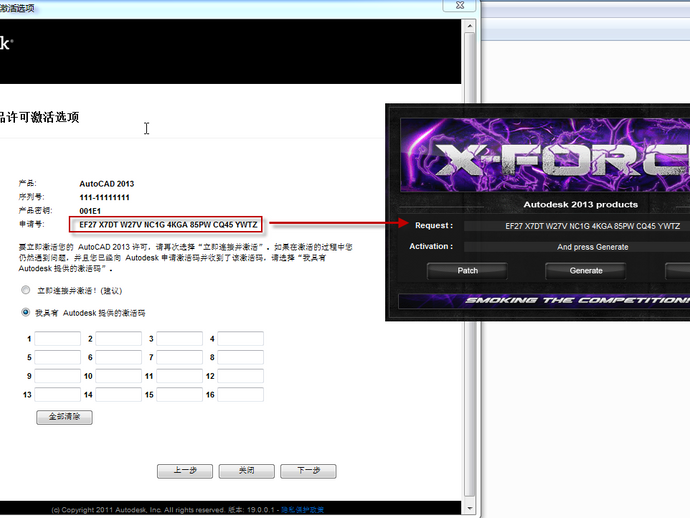The height and width of the screenshot is (518, 690).
Task: Click activation code field number 9
Action: 58,376
